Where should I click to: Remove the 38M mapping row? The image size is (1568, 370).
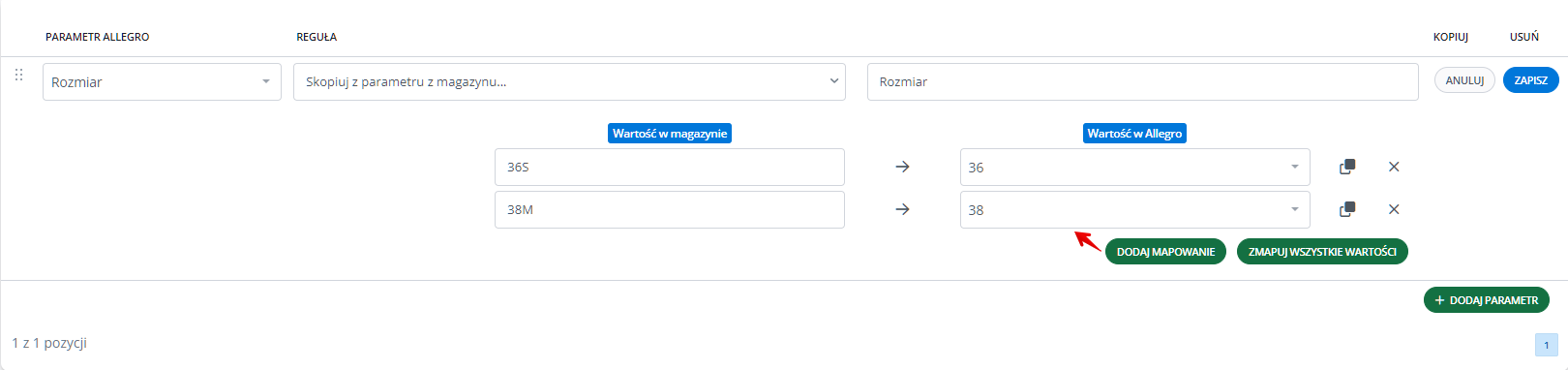(x=1394, y=209)
